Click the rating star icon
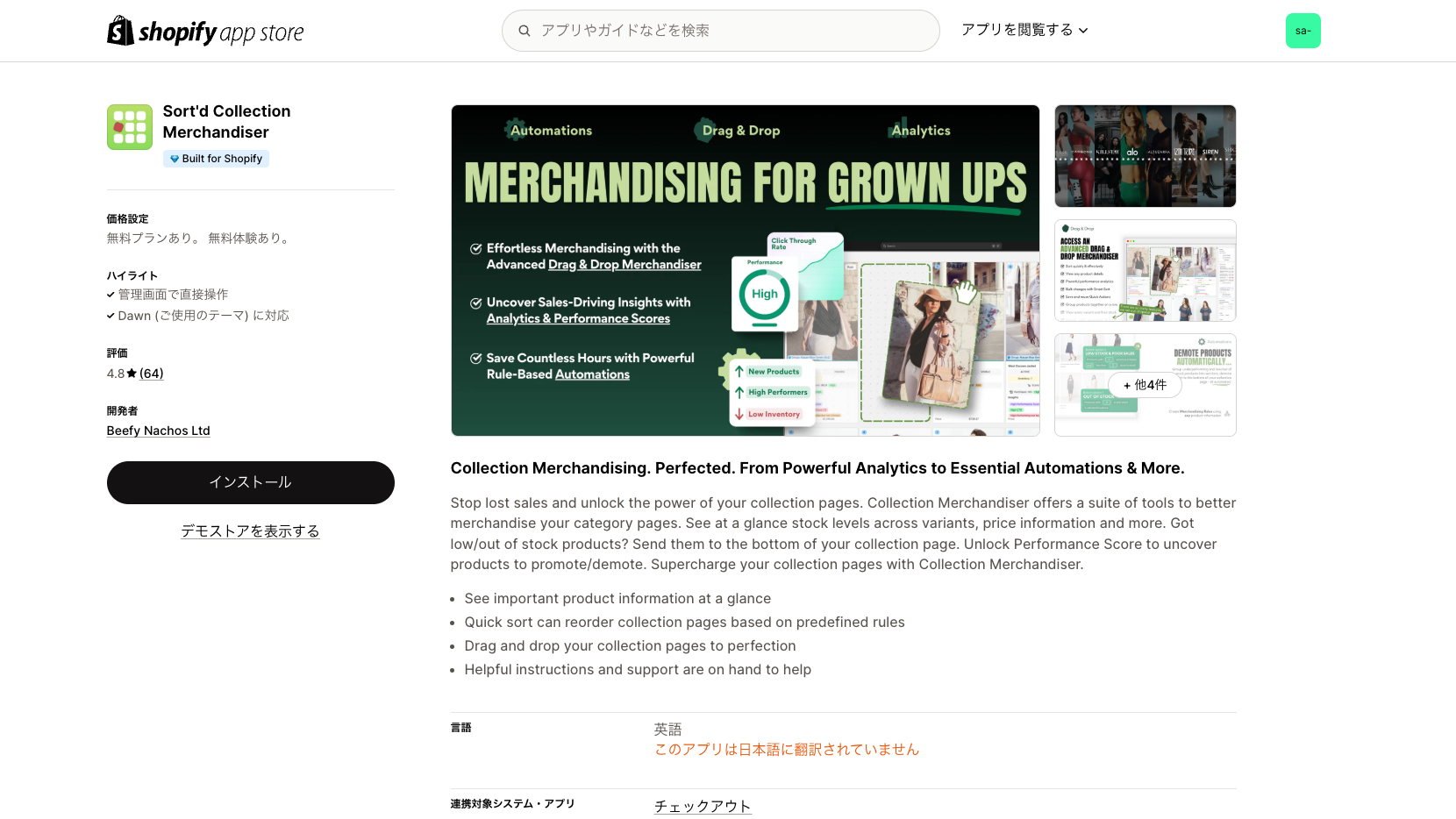Image resolution: width=1456 pixels, height=819 pixels. [x=132, y=374]
